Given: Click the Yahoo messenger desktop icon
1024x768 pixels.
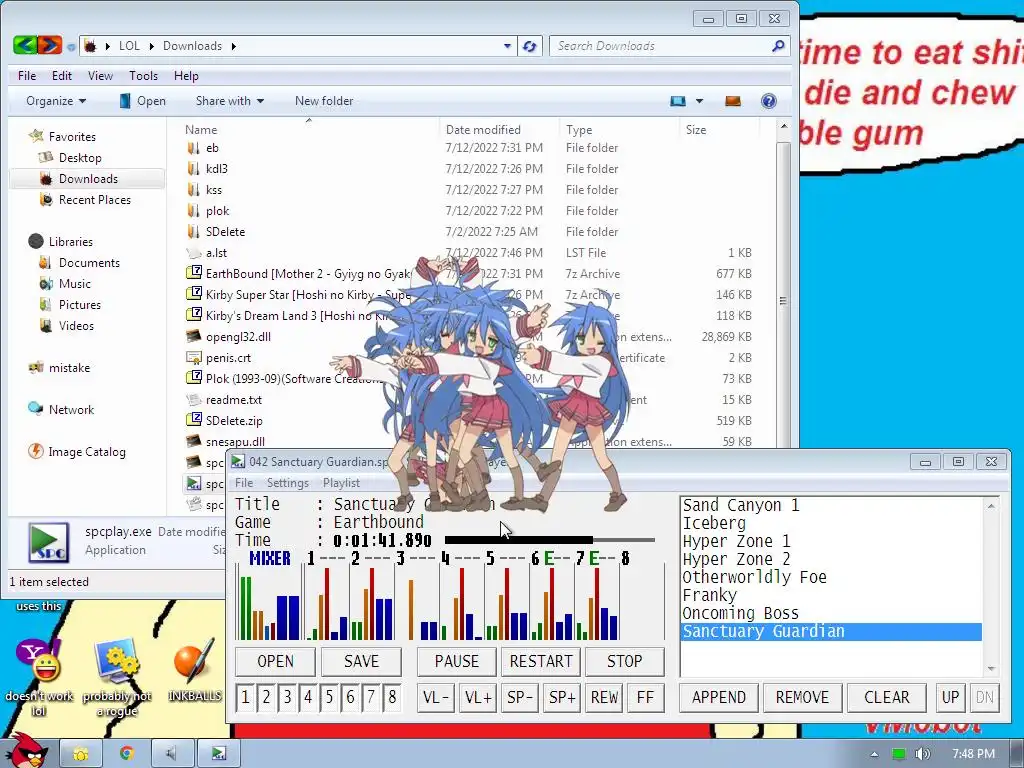Looking at the screenshot, I should tap(39, 661).
